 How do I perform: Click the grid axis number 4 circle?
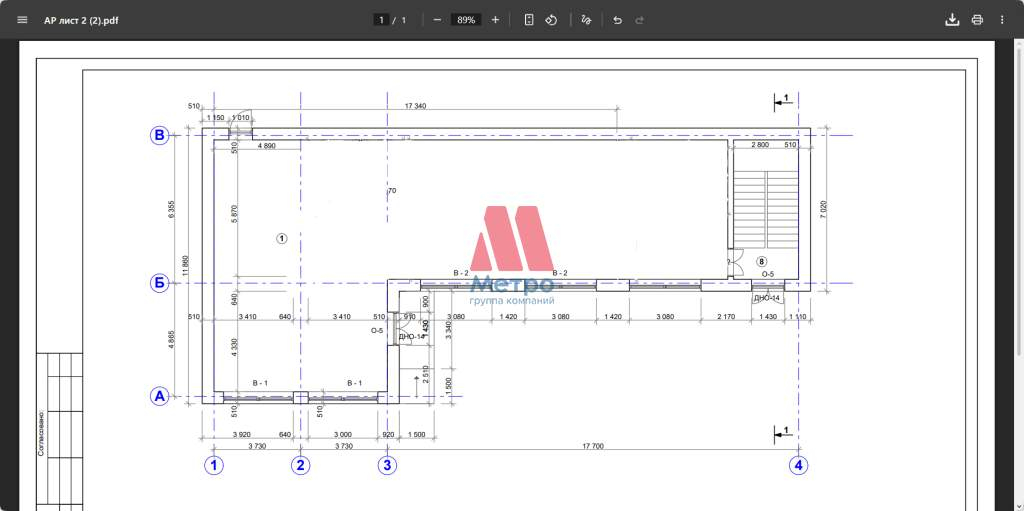click(797, 464)
